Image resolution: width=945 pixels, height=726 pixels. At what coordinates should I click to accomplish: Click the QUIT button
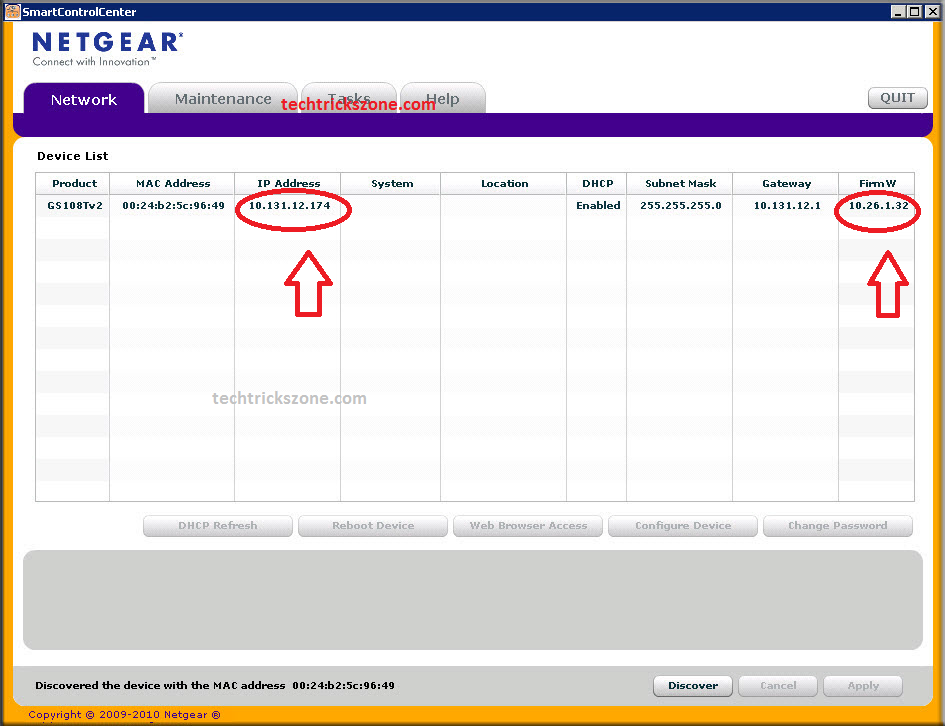(897, 98)
